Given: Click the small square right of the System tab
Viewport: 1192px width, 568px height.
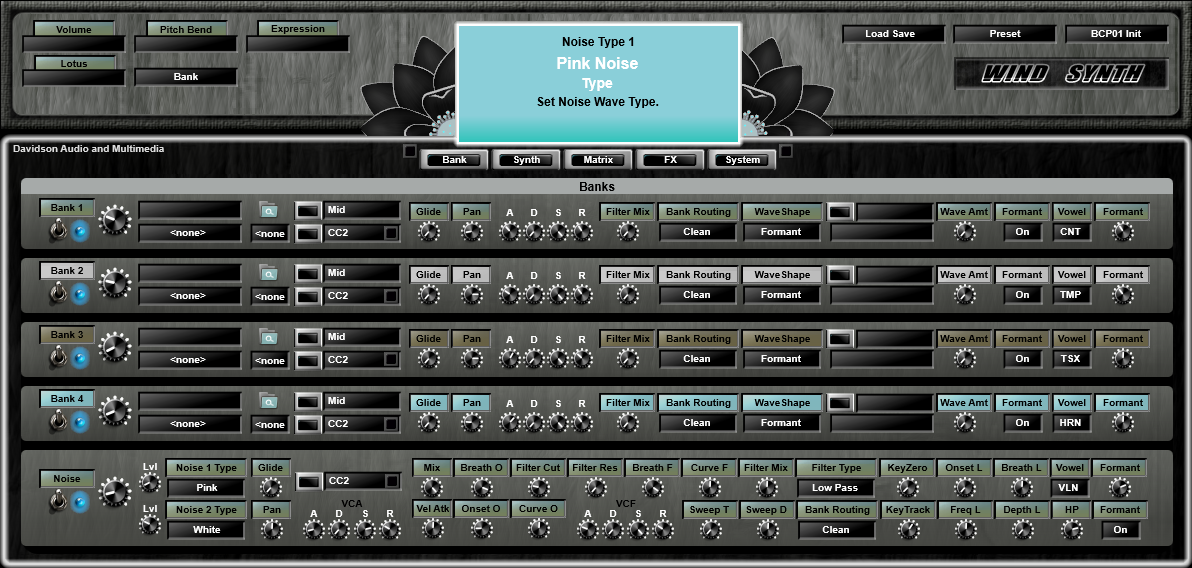Looking at the screenshot, I should point(786,152).
